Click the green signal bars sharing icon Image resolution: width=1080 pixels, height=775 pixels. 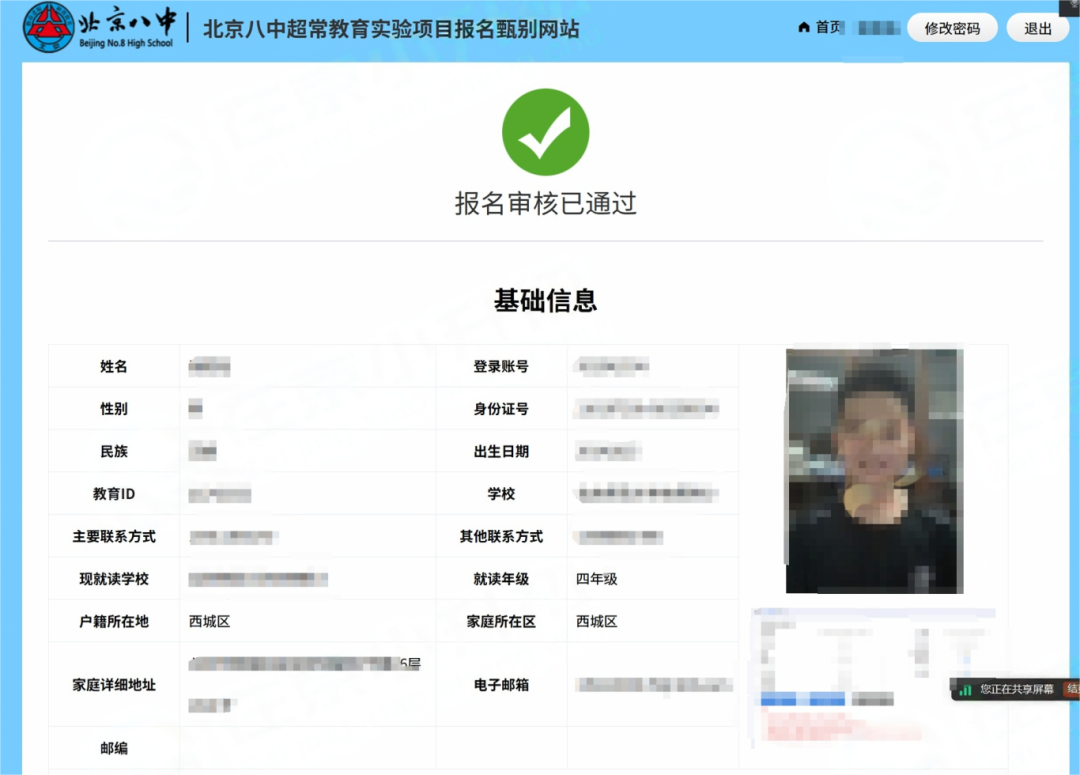[x=966, y=690]
